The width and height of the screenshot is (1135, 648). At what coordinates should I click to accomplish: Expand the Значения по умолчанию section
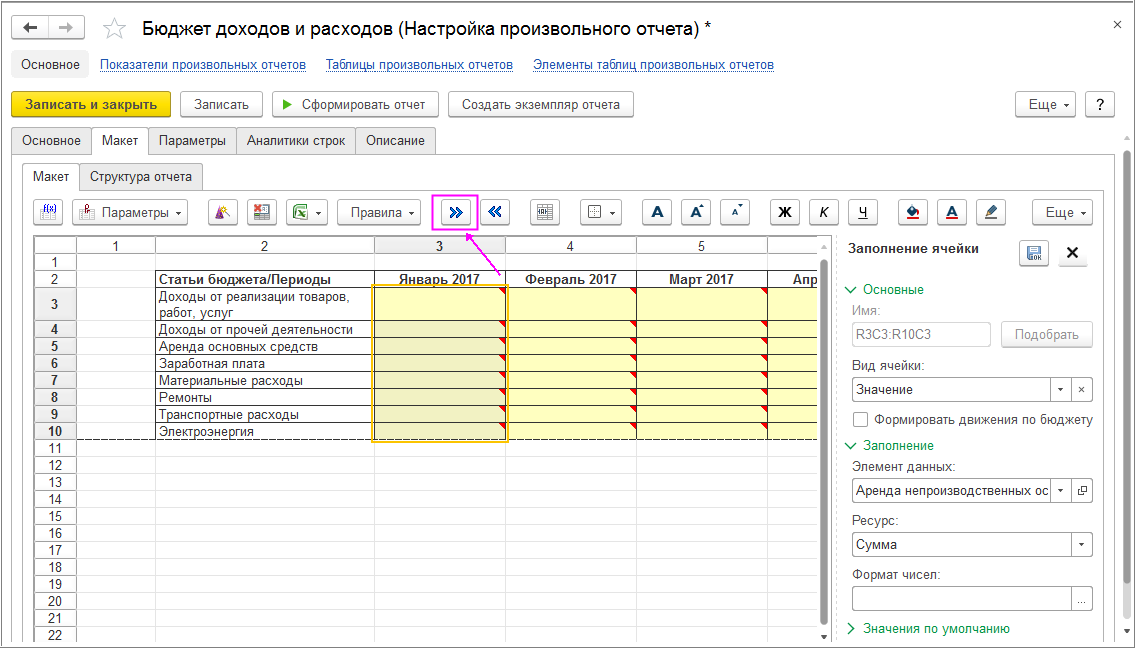pyautogui.click(x=927, y=628)
